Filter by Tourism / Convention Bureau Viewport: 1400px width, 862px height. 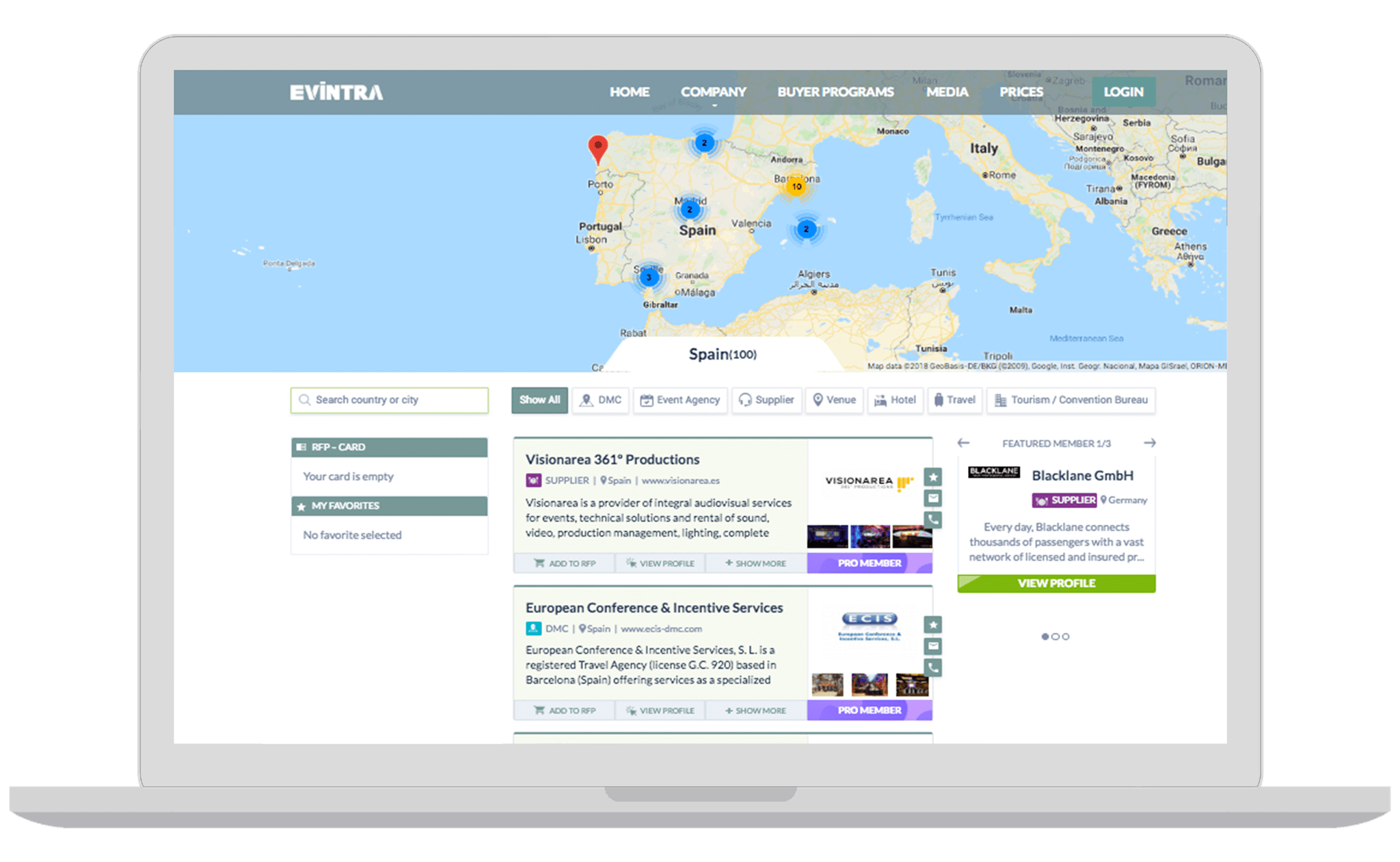click(x=1071, y=400)
